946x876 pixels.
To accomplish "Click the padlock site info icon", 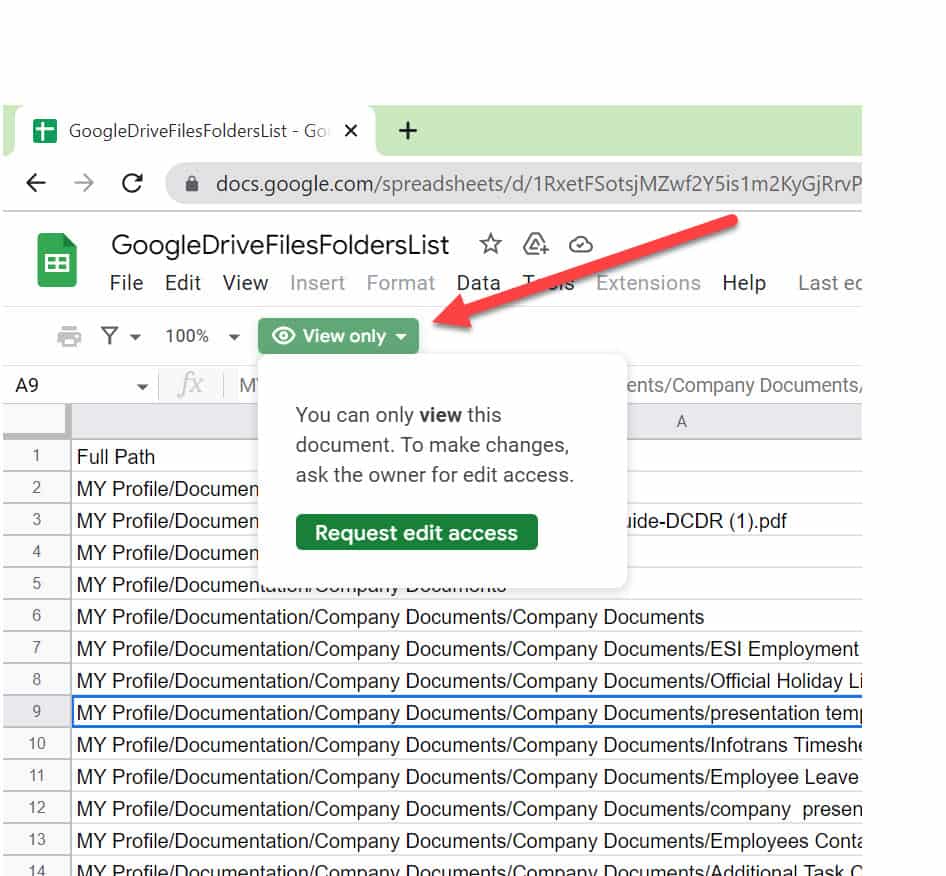I will (192, 183).
